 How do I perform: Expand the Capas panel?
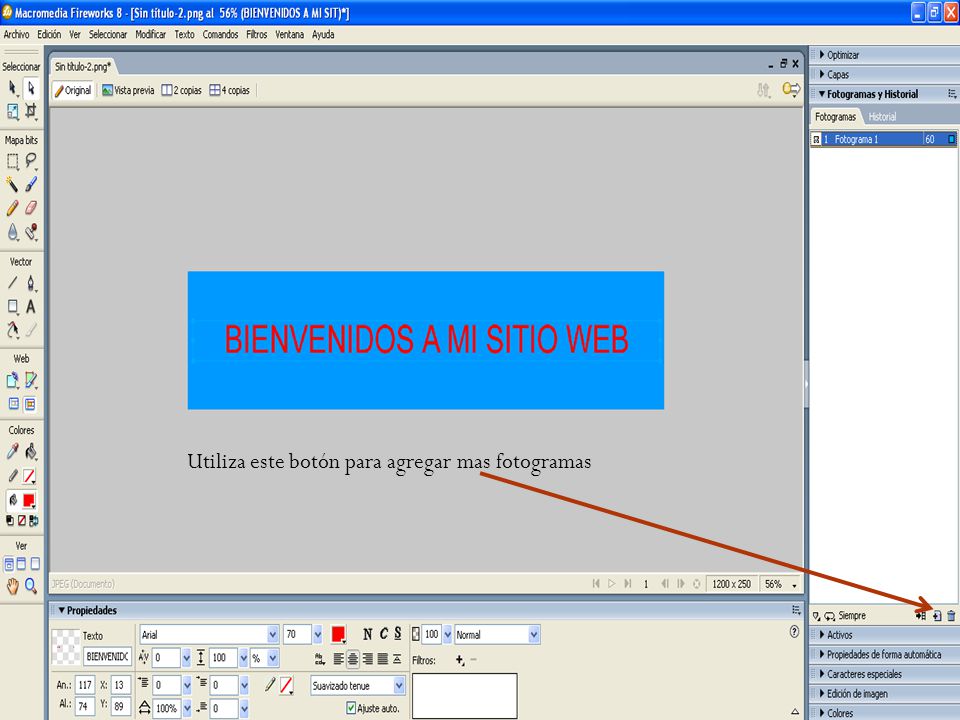click(x=822, y=74)
